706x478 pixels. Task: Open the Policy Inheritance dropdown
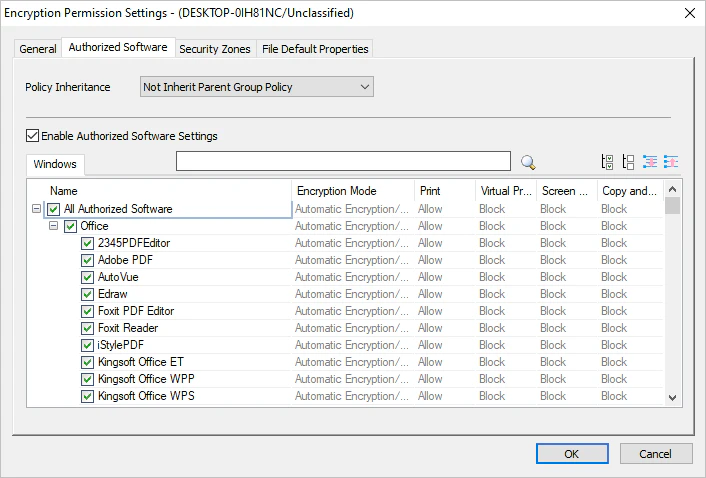pos(257,87)
